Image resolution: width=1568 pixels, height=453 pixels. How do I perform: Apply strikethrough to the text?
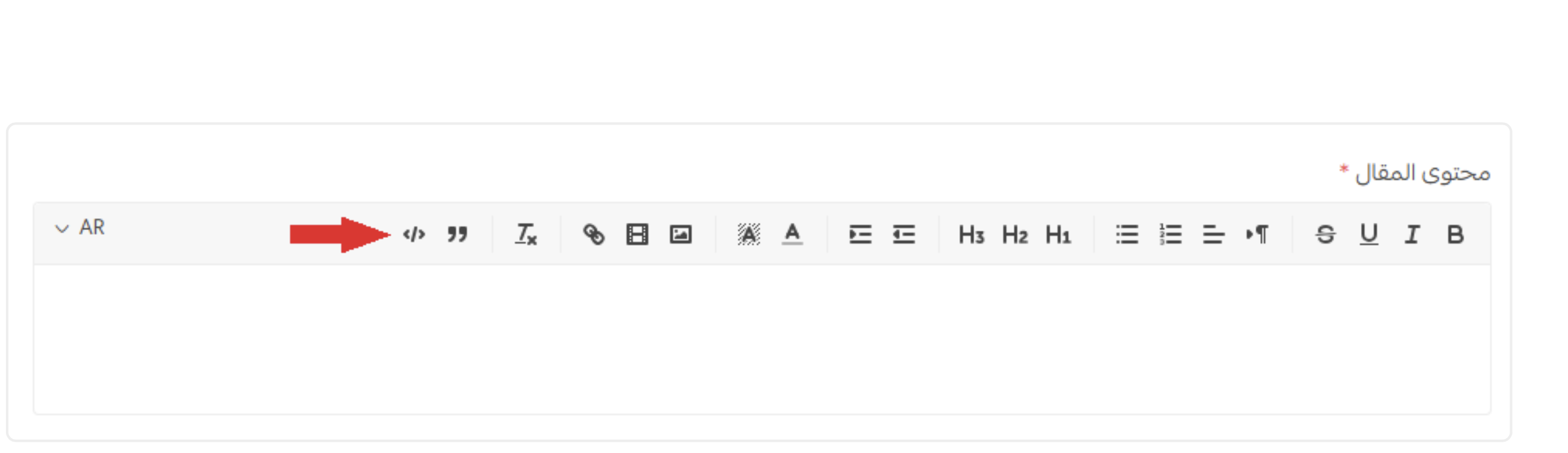coord(1325,234)
